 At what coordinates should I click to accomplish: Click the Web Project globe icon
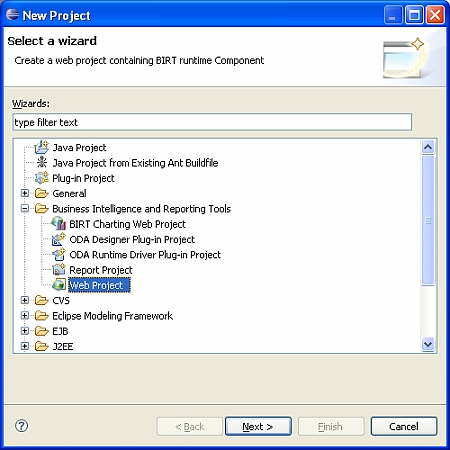[x=59, y=285]
